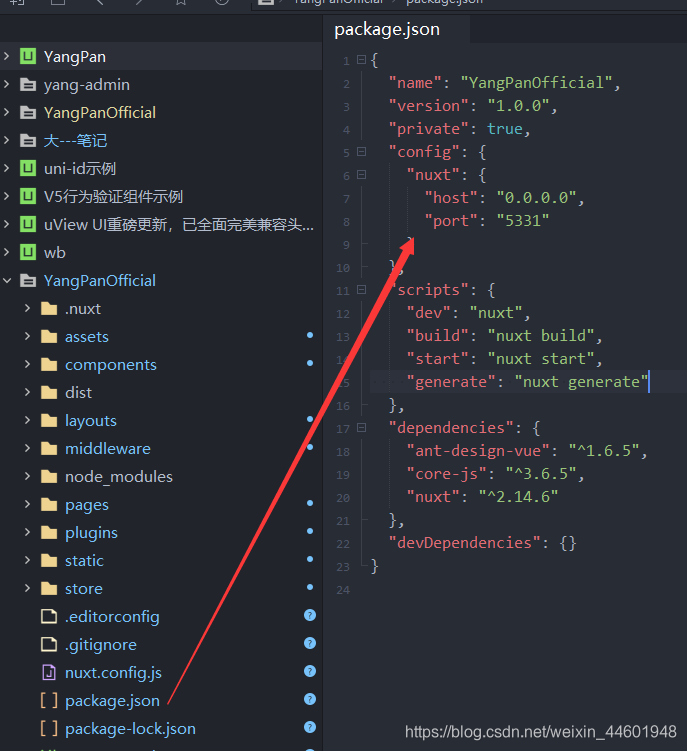Select the layouts folder label
Screen dimensions: 687x751
pyautogui.click(x=91, y=421)
